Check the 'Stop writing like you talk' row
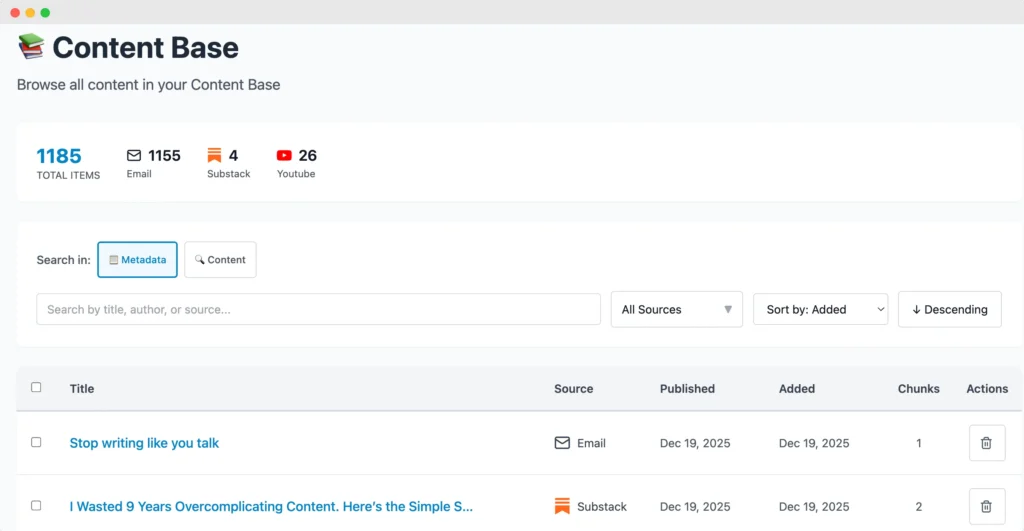 37,442
